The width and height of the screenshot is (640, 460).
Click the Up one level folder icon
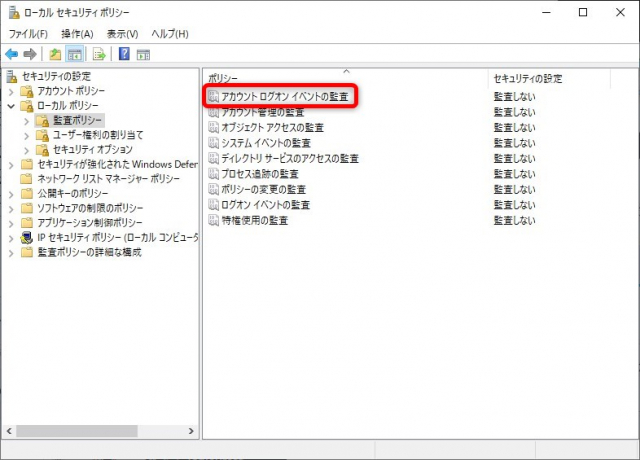coord(55,54)
